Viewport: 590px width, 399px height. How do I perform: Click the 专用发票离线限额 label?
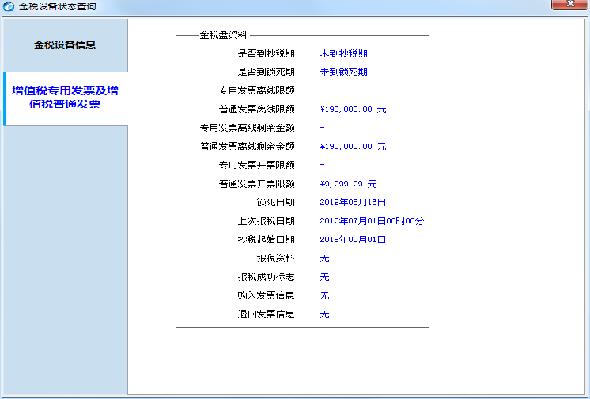tap(257, 90)
